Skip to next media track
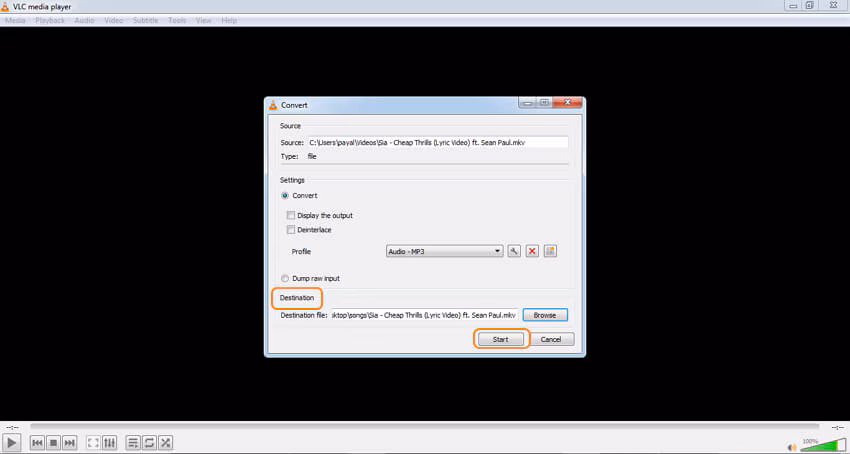The height and width of the screenshot is (454, 850). 69,443
